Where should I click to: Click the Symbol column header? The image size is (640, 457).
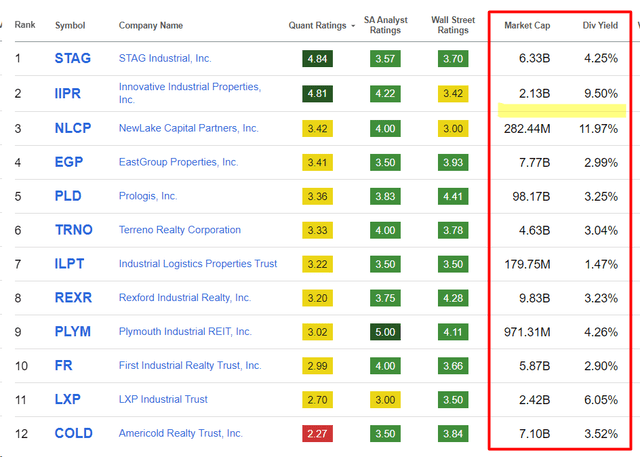70,25
